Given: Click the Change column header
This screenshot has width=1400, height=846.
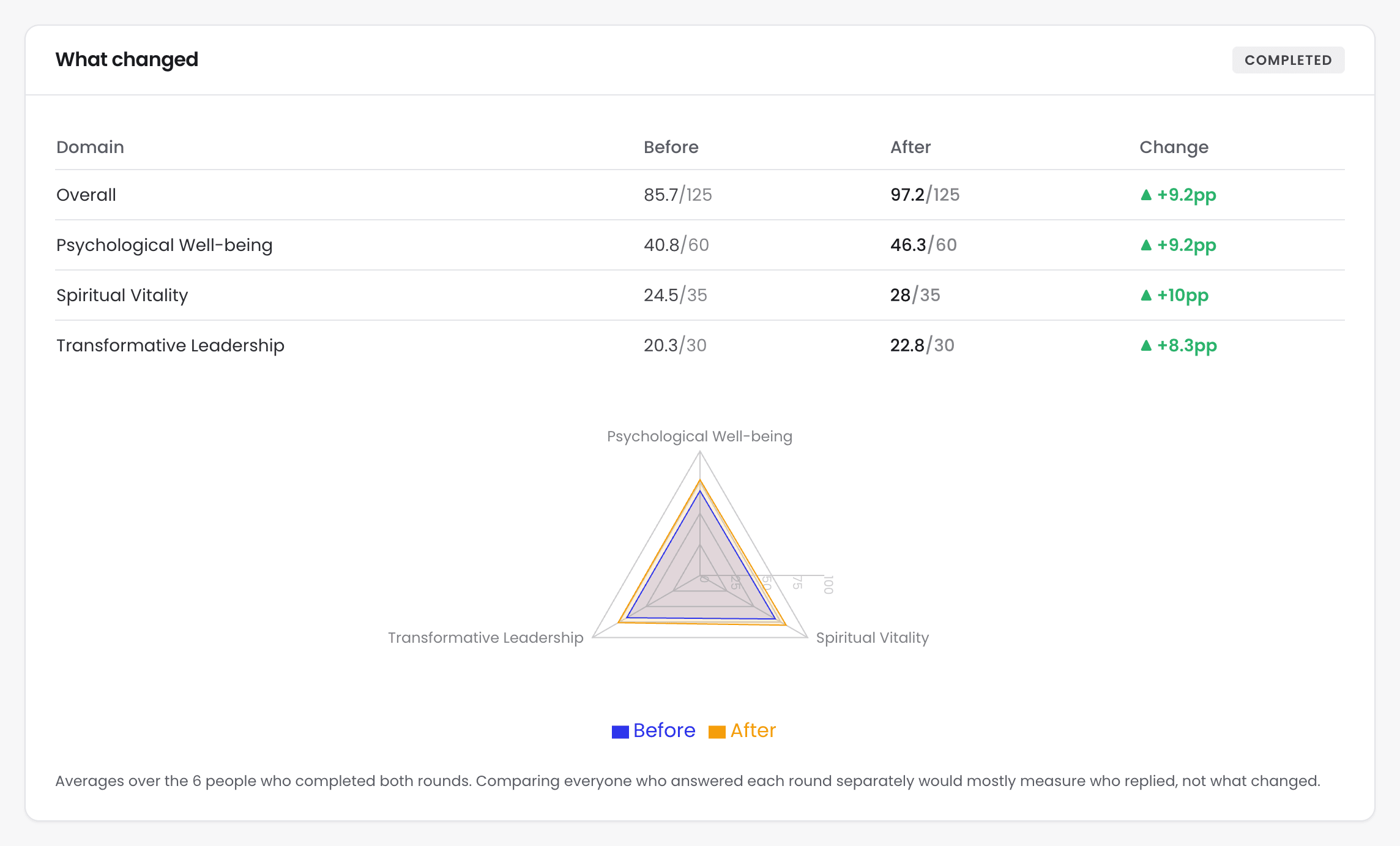Looking at the screenshot, I should click(x=1174, y=147).
